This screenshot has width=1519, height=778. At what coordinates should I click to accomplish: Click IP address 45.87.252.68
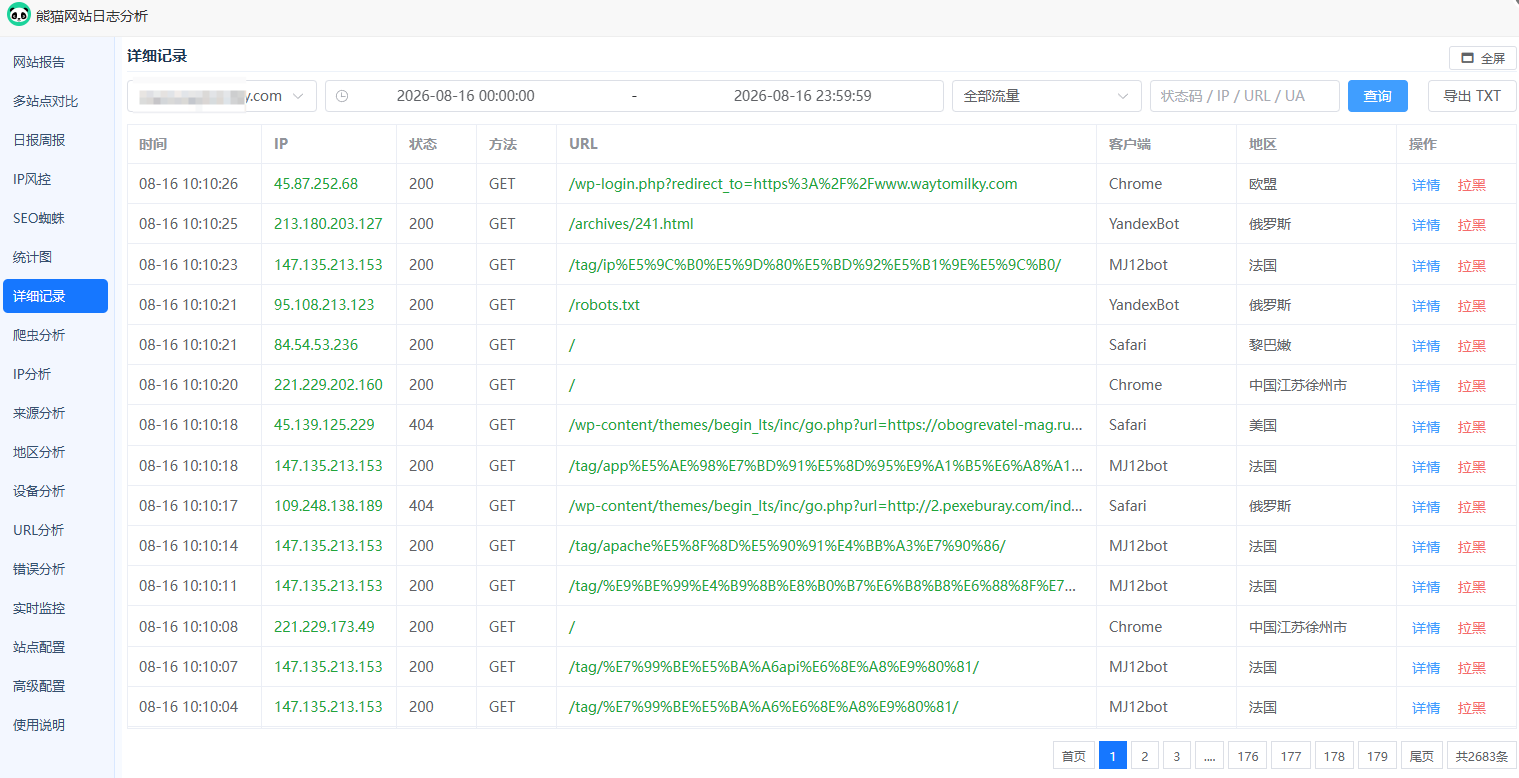(x=316, y=184)
